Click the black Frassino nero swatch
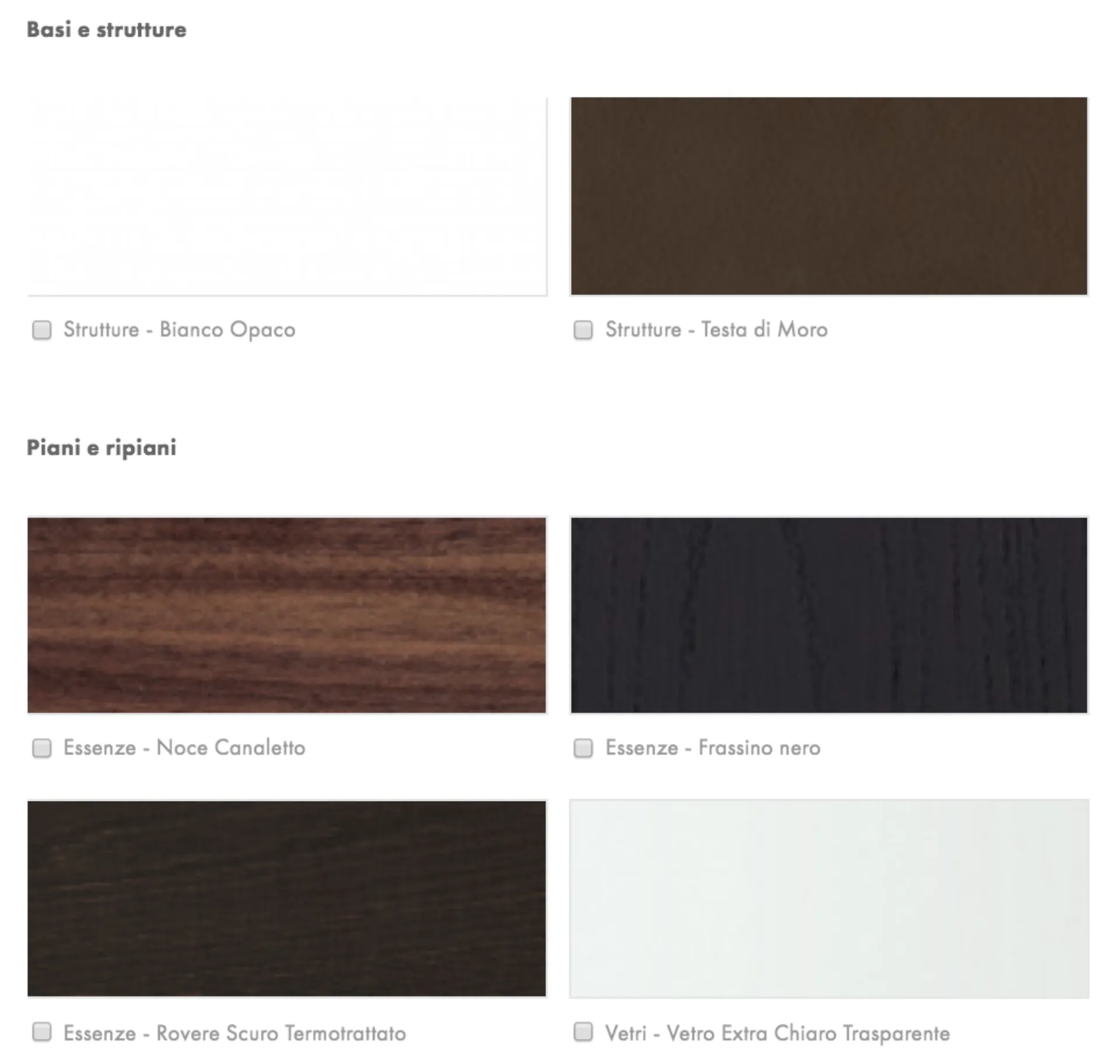1120x1064 pixels. point(829,615)
